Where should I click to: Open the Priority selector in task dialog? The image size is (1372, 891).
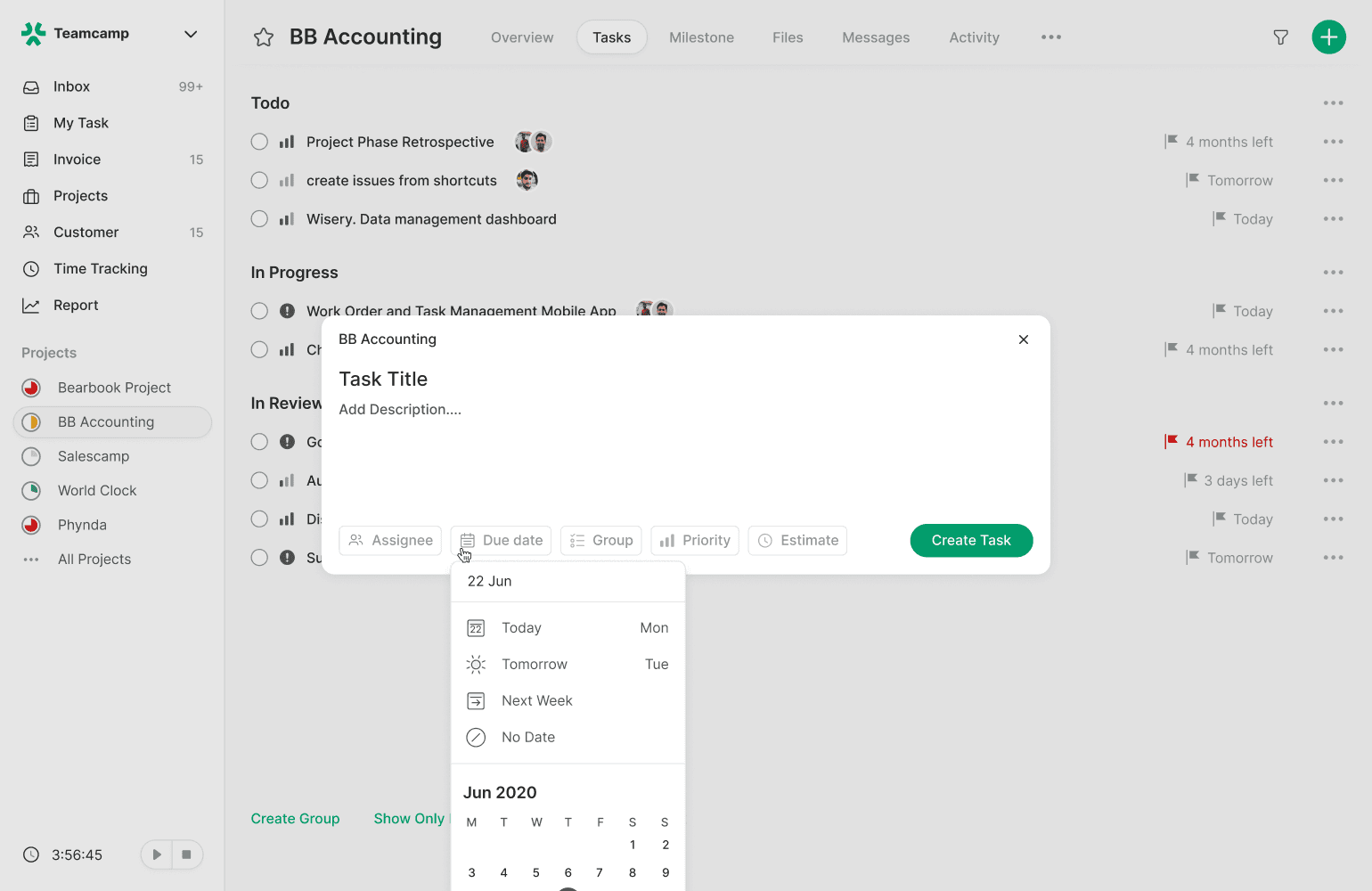click(695, 540)
